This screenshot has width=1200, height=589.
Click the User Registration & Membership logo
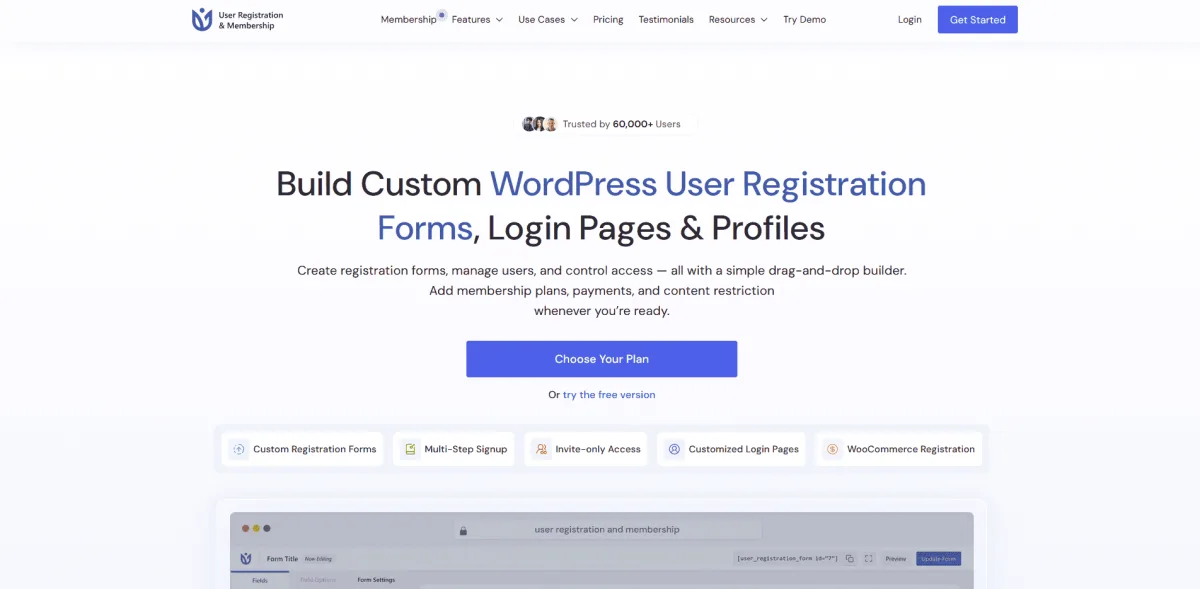[237, 20]
